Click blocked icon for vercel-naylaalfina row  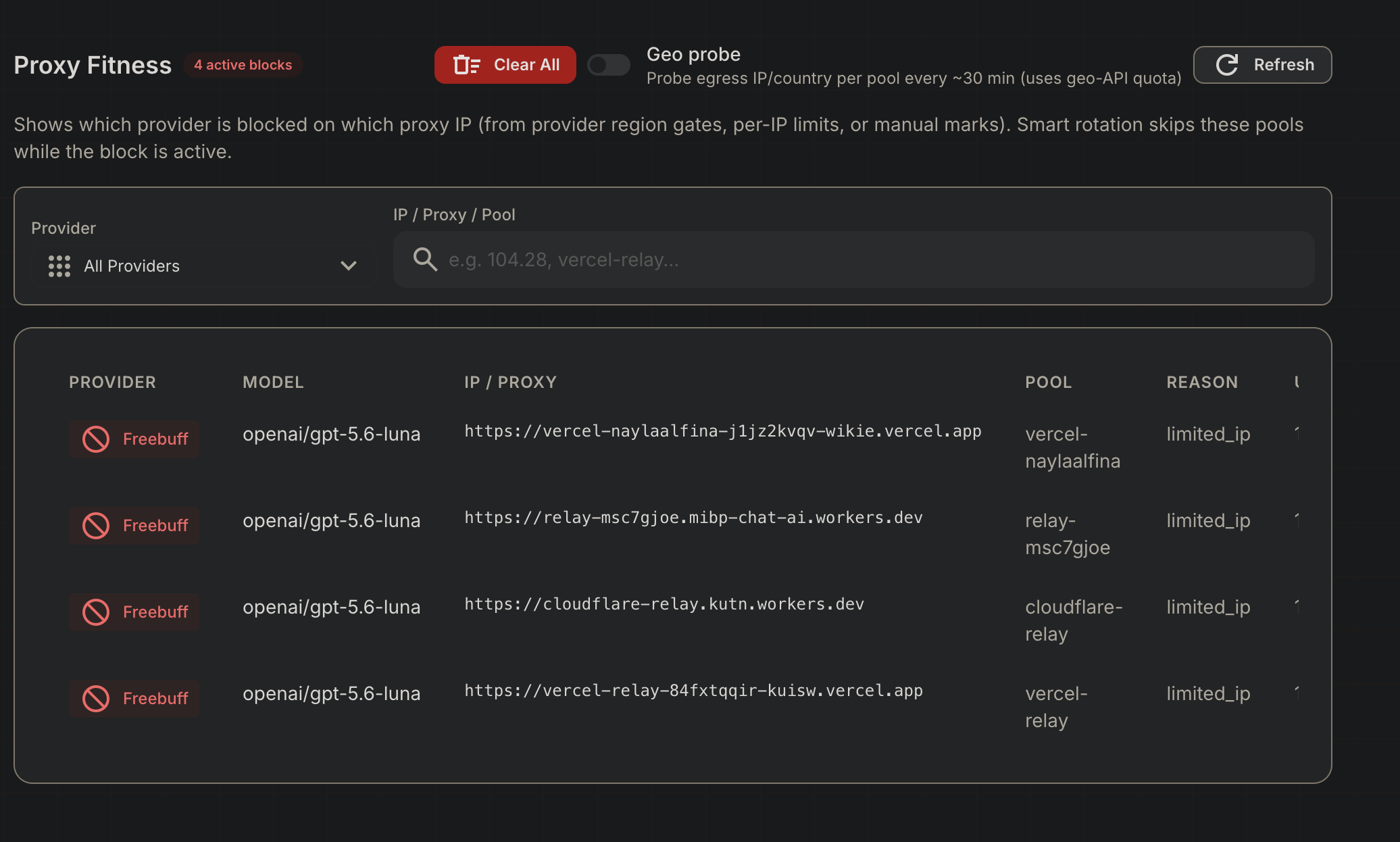[x=96, y=439]
